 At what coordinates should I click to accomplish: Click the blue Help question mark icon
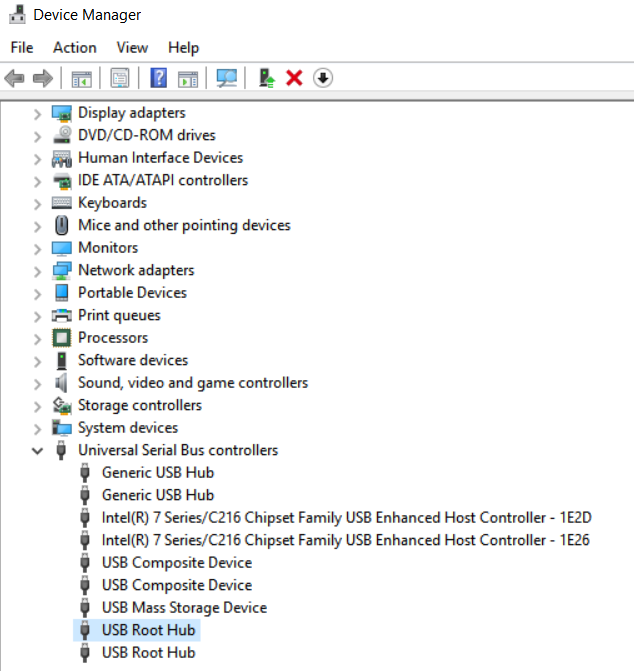pyautogui.click(x=158, y=78)
